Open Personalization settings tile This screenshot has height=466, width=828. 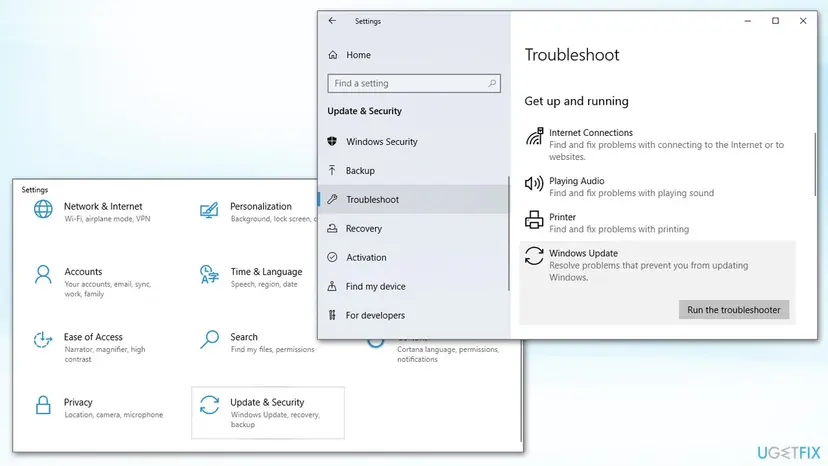tap(257, 211)
